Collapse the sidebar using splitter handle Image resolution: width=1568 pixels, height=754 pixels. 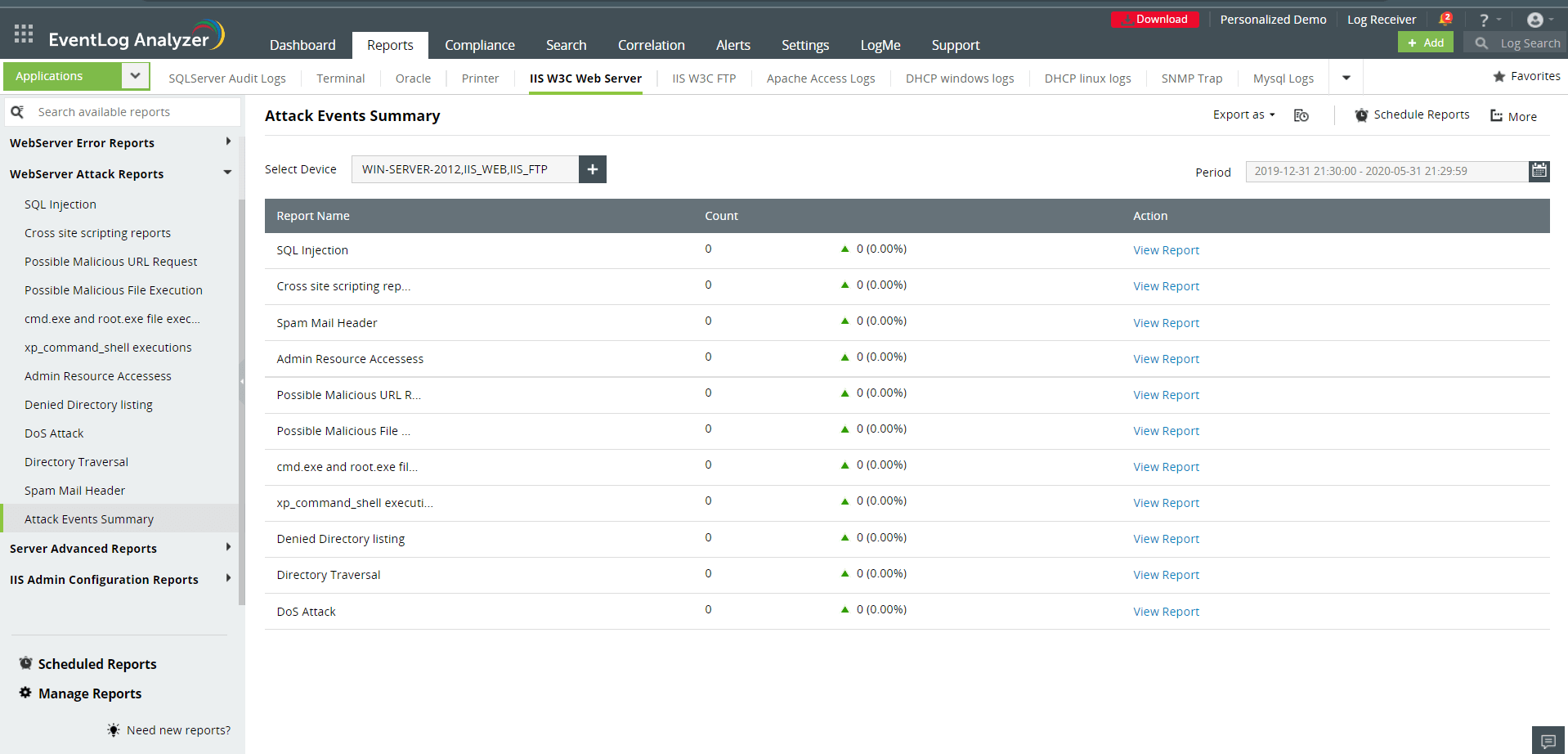click(242, 382)
